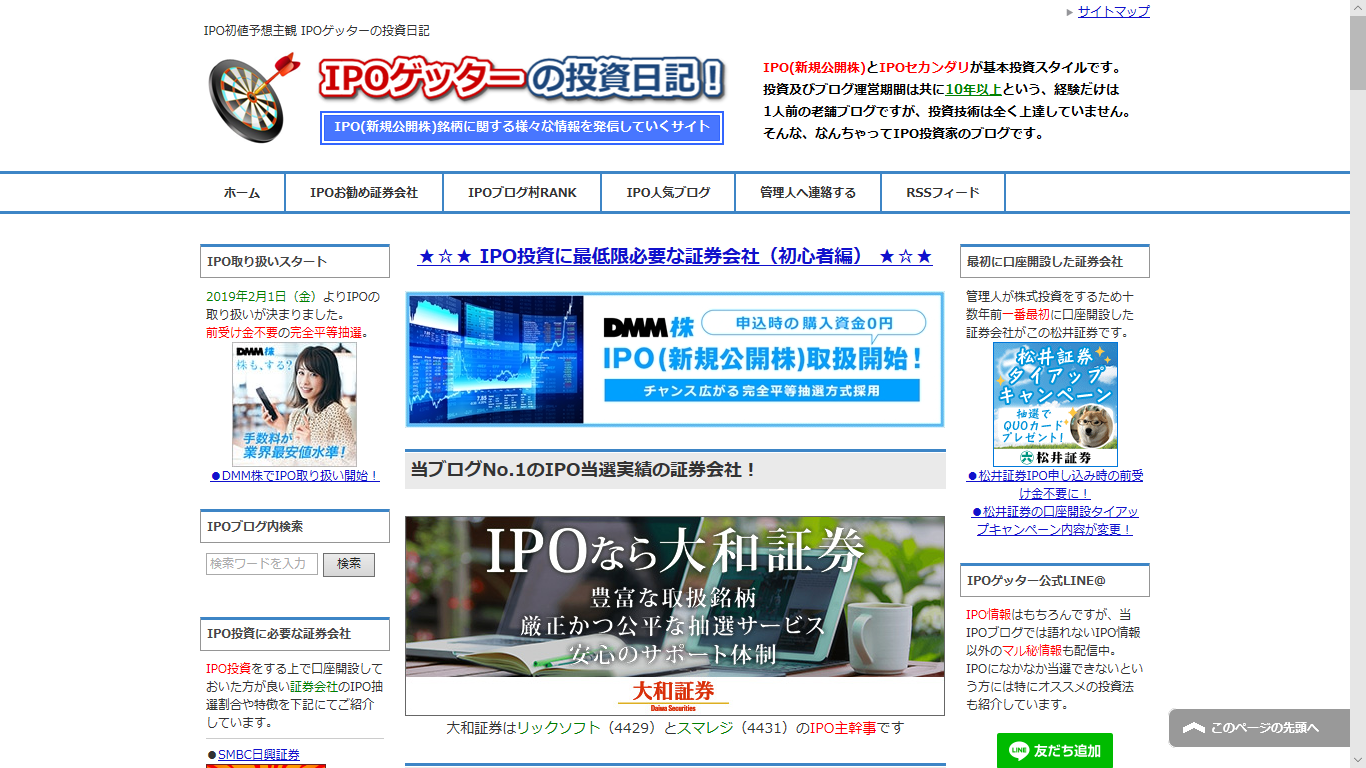Click the IPOブログ内検索 sidebar heading
Image resolution: width=1366 pixels, height=768 pixels.
(x=295, y=526)
